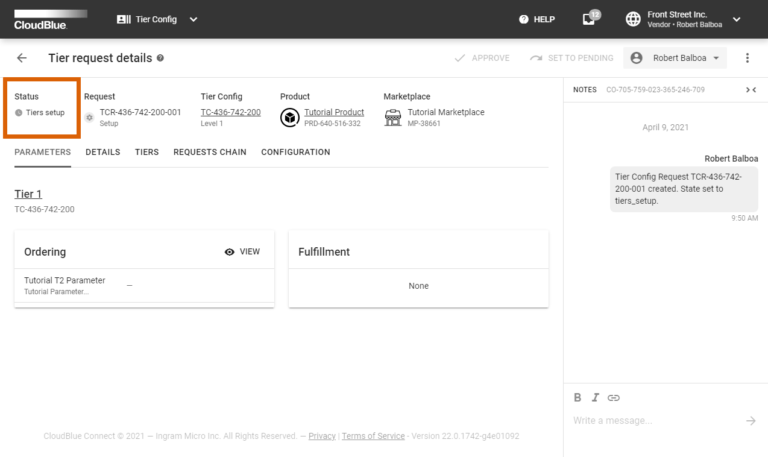Collapse the NOTES panel

coord(751,90)
